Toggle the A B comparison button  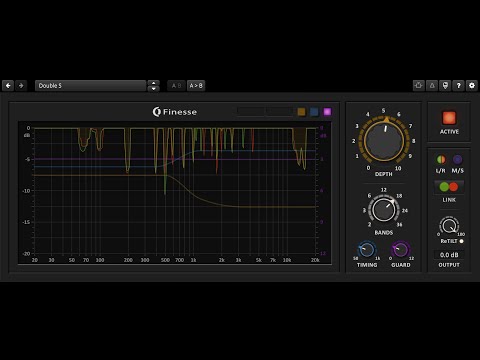[x=176, y=86]
